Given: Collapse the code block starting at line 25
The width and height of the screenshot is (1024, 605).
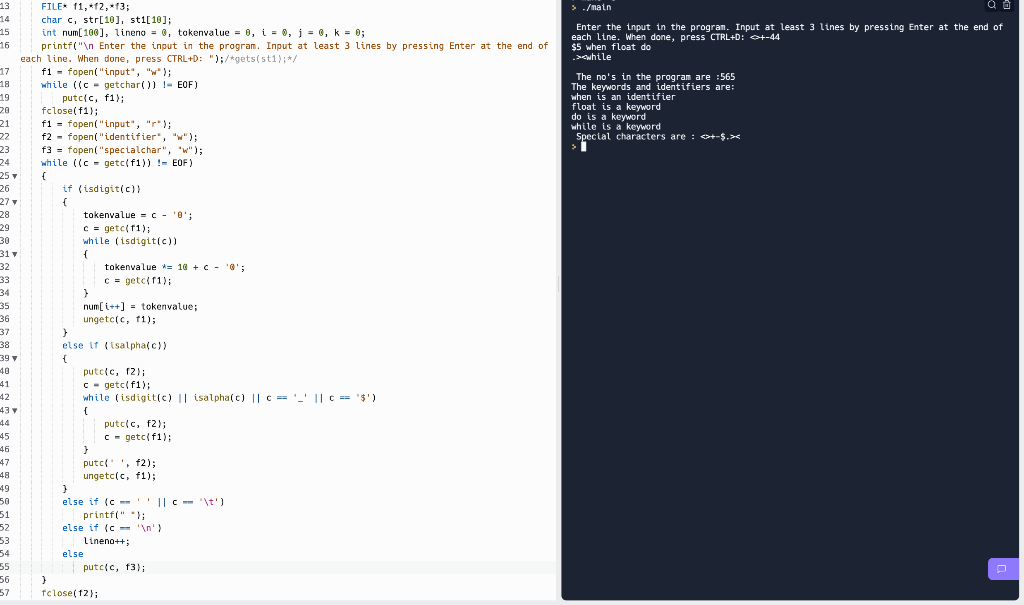Looking at the screenshot, I should [12, 176].
